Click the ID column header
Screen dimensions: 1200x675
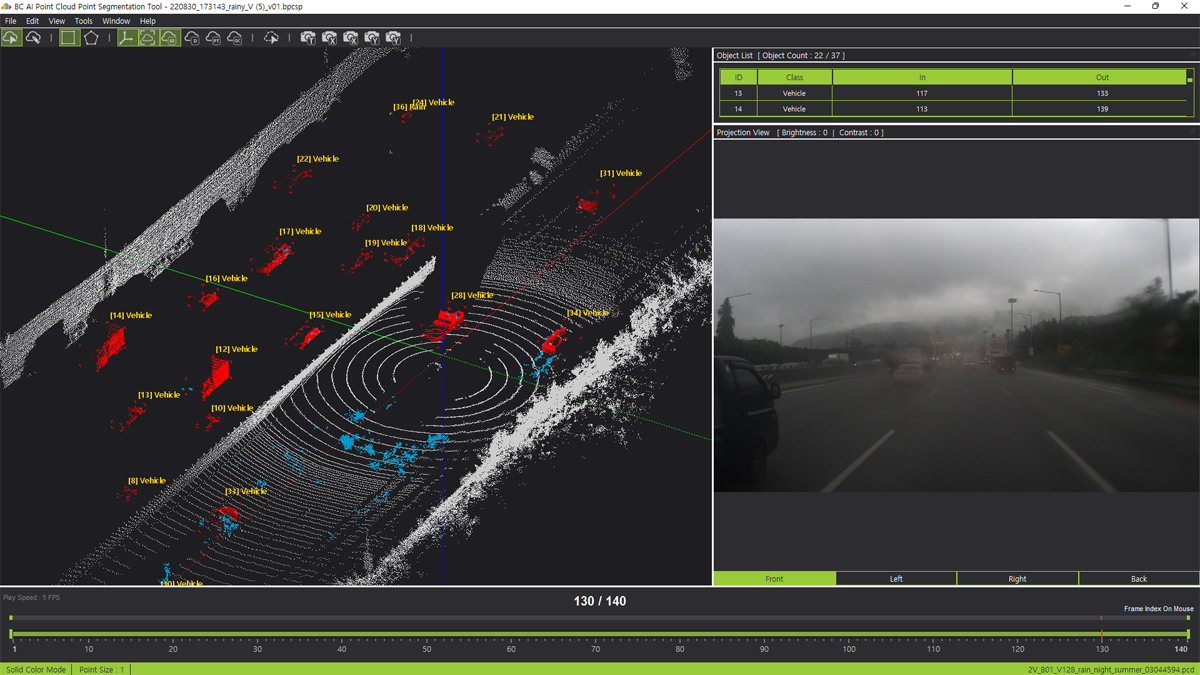click(x=739, y=77)
